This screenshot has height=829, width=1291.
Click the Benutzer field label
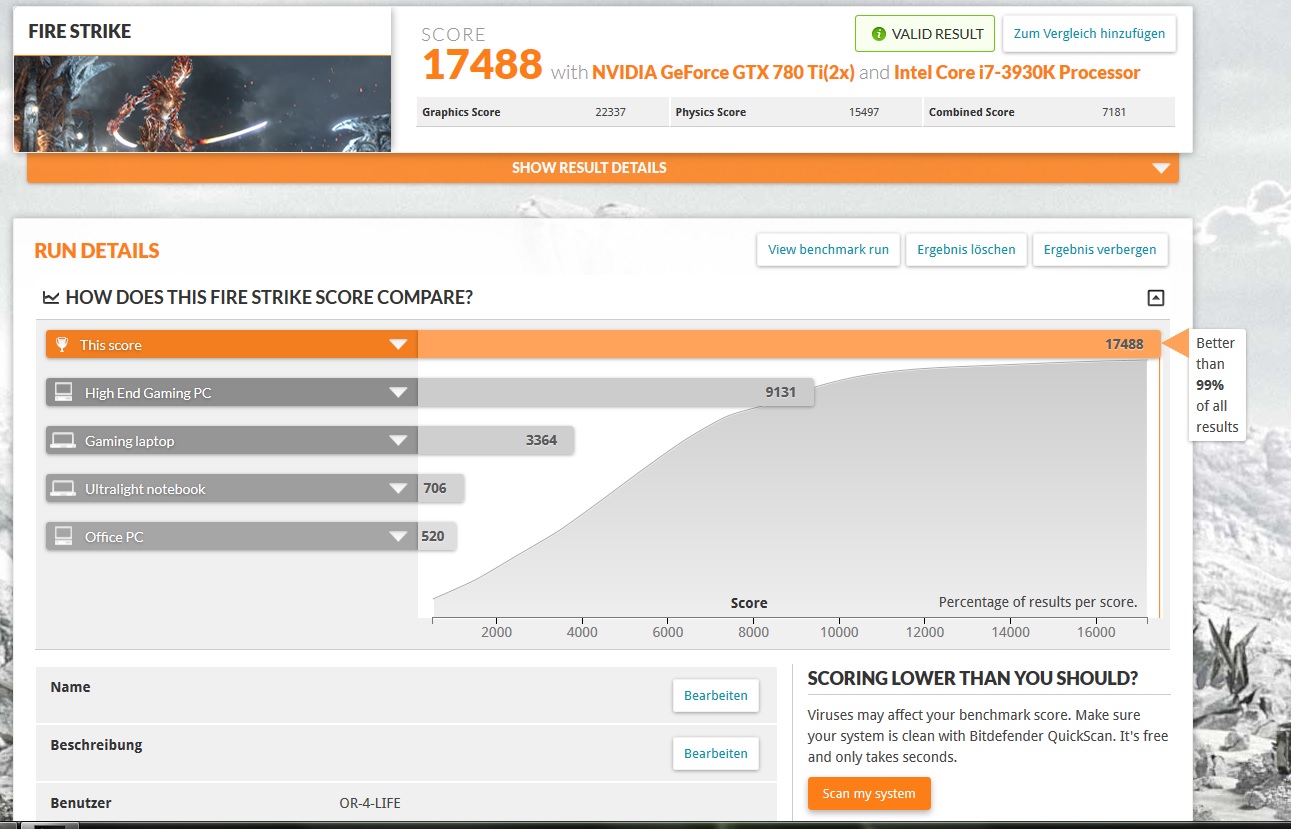click(81, 803)
